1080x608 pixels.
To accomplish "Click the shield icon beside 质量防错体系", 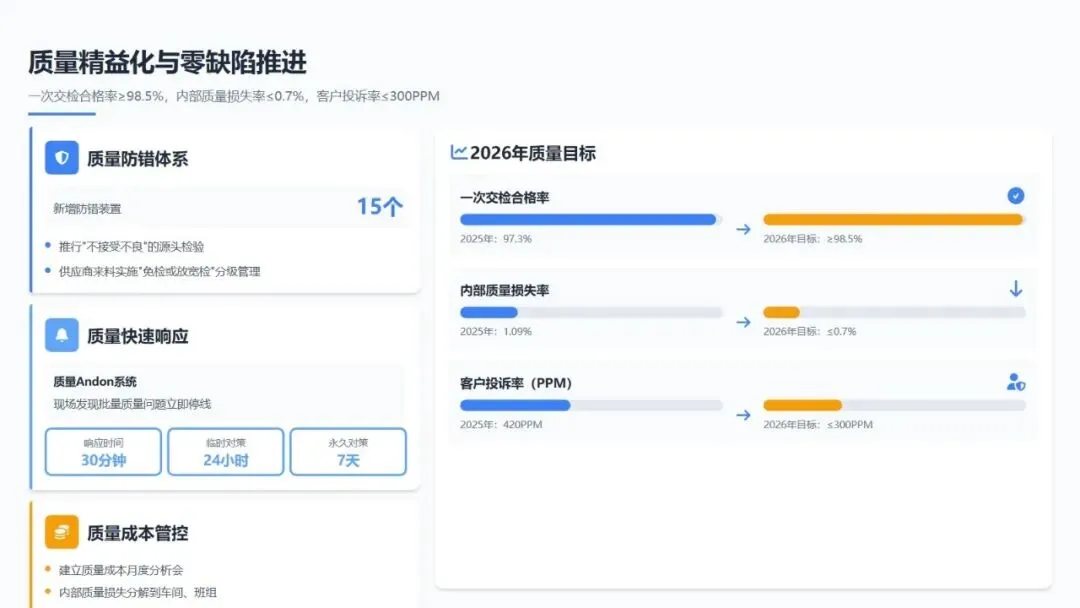I will coord(62,158).
